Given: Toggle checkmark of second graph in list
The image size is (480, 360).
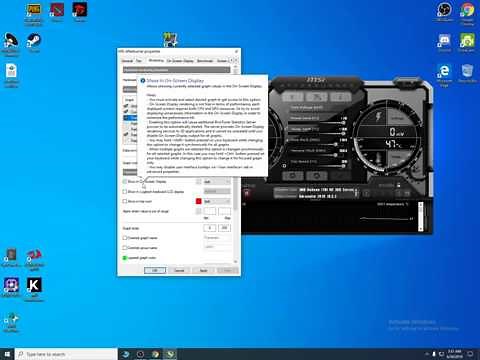Looking at the screenshot, I should 126,112.
